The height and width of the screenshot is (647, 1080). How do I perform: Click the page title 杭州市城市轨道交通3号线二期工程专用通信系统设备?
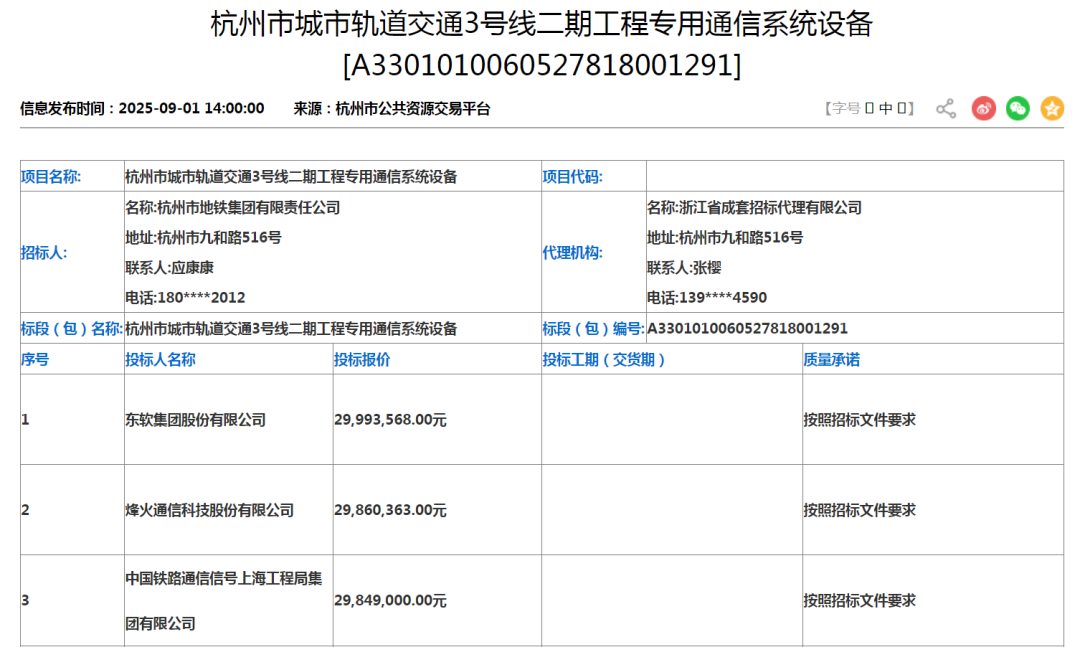click(x=541, y=24)
